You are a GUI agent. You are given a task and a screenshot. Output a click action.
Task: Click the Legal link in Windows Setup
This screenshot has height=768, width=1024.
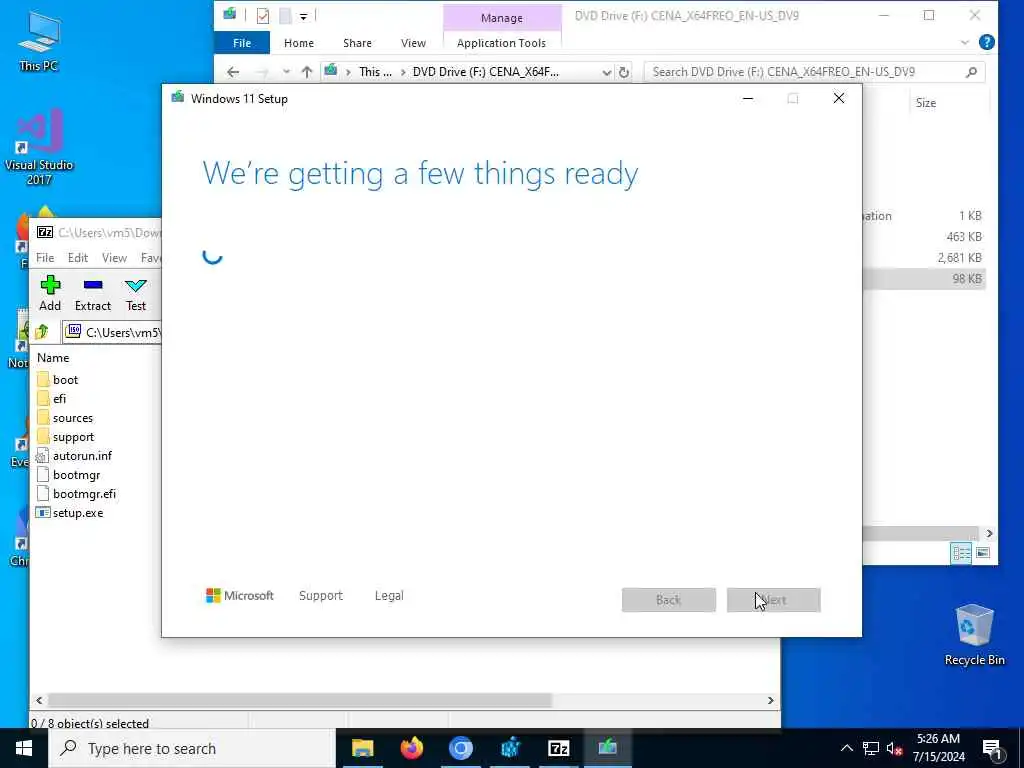click(389, 596)
